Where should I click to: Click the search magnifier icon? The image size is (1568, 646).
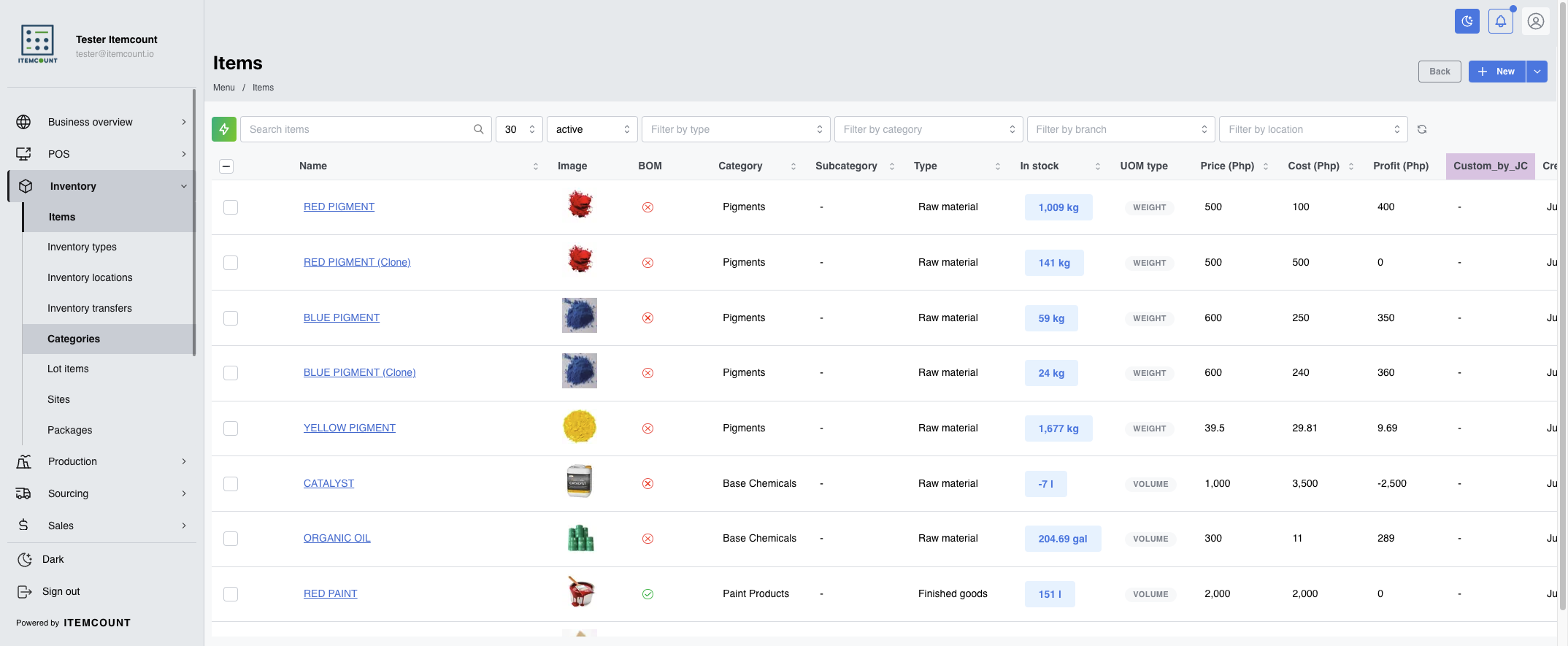pos(479,129)
